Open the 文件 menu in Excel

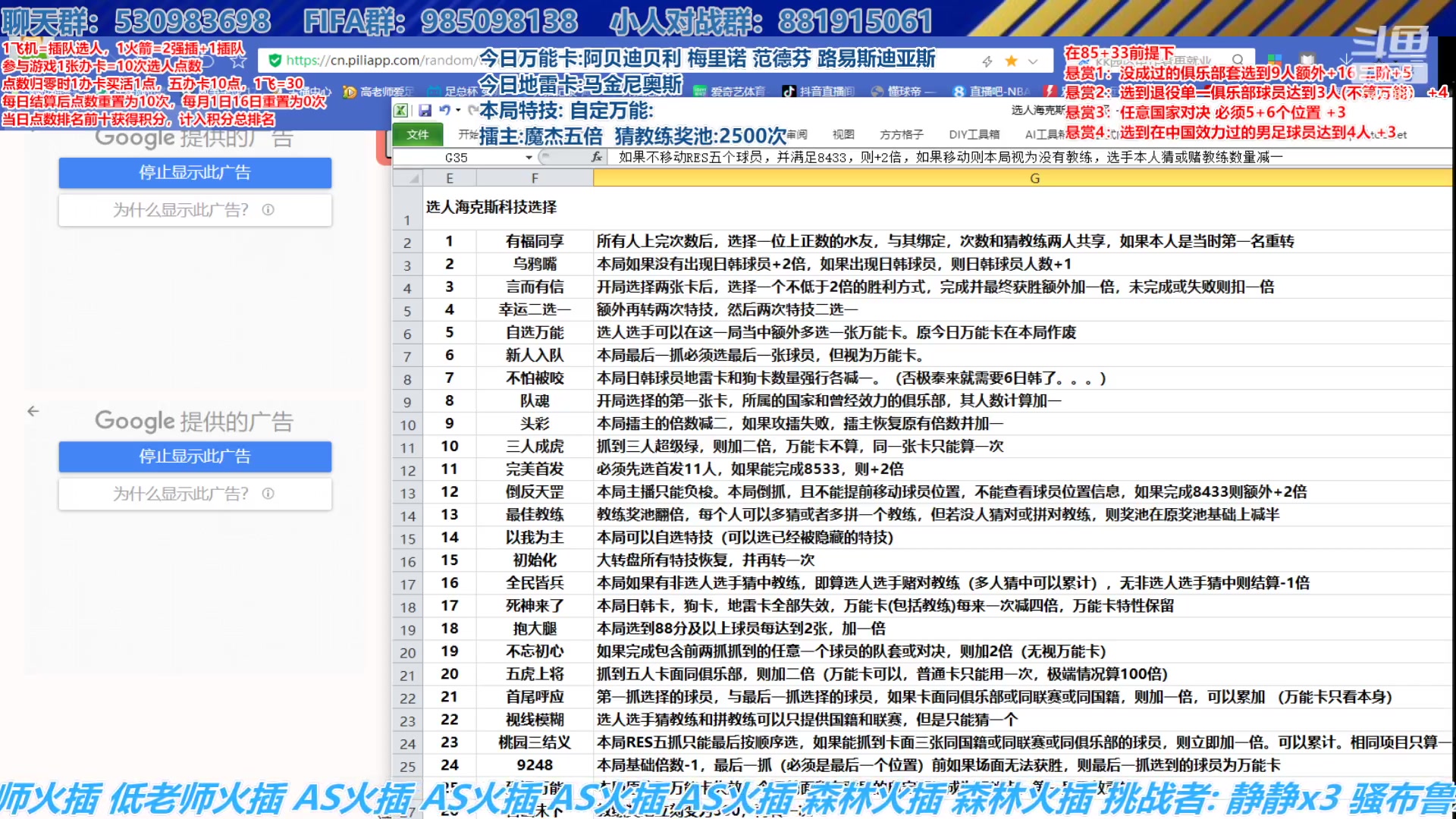[x=417, y=134]
